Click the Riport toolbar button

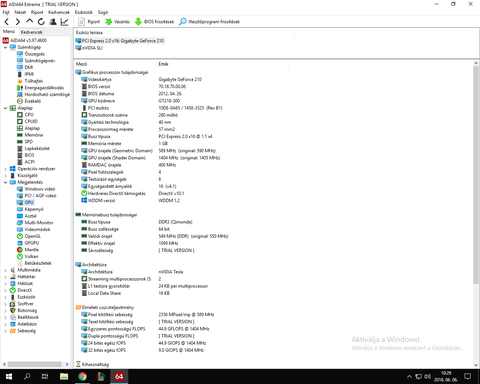click(89, 22)
